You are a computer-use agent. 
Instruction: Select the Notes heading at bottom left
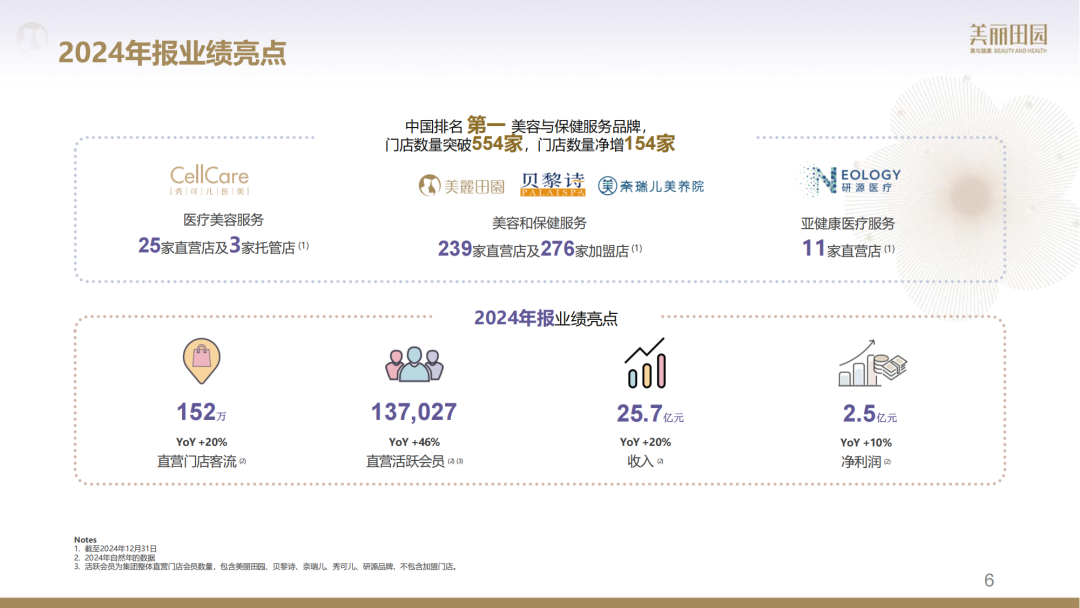85,540
